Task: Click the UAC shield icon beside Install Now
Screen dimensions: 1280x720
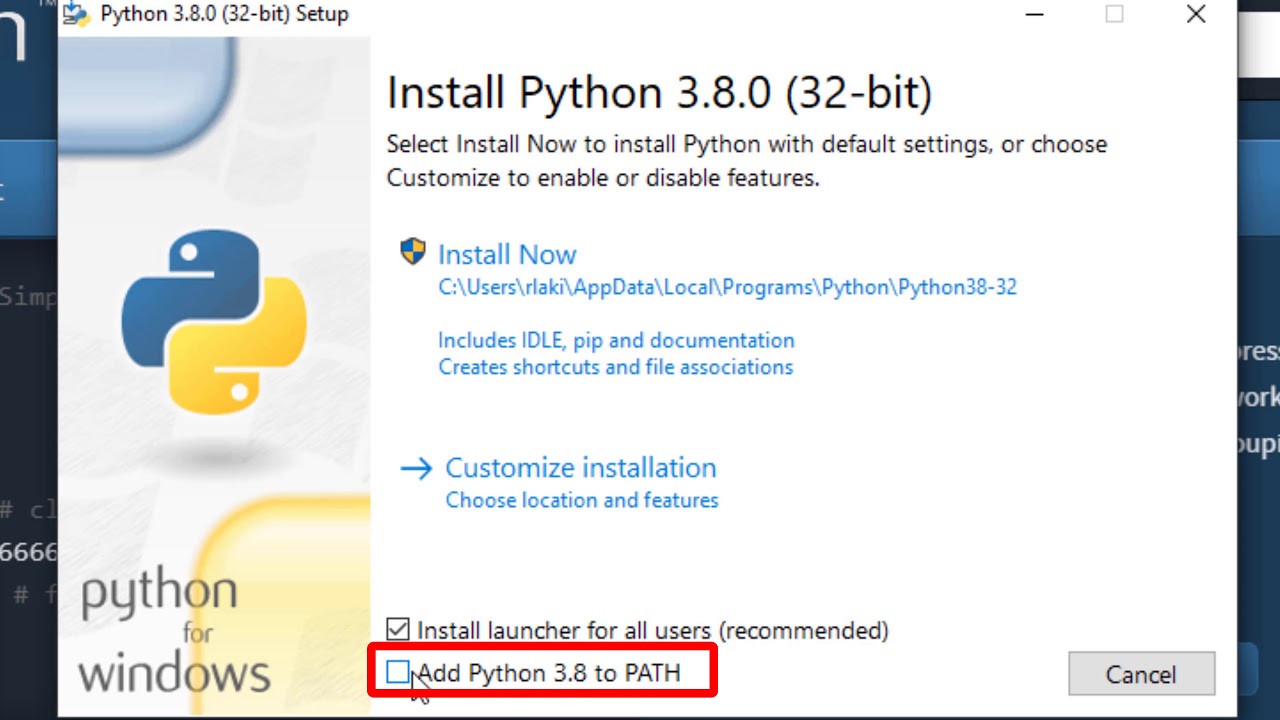Action: click(x=412, y=251)
